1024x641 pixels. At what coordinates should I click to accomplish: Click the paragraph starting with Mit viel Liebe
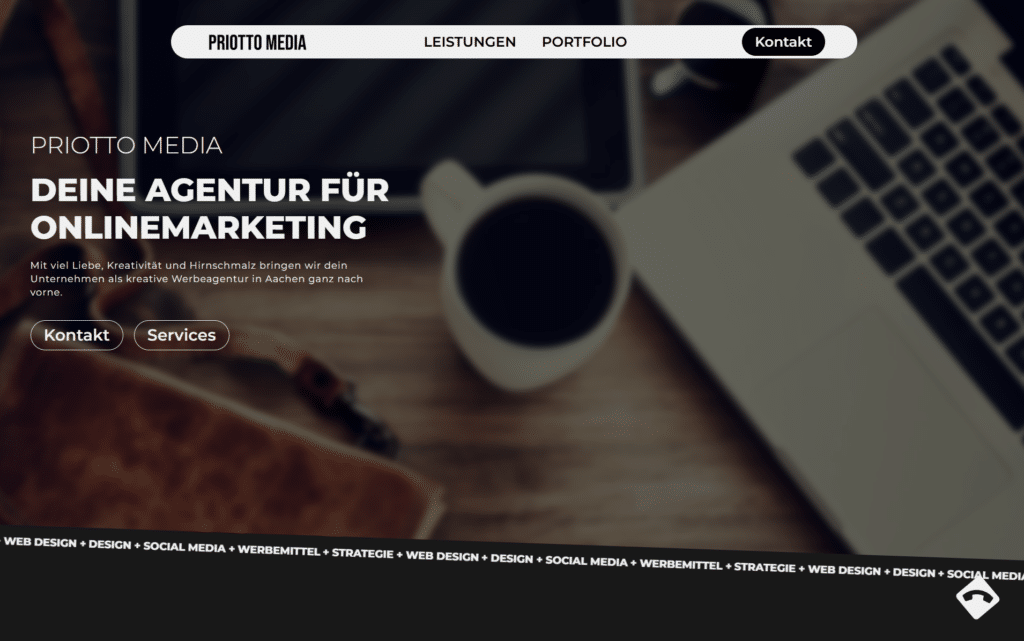(x=197, y=279)
